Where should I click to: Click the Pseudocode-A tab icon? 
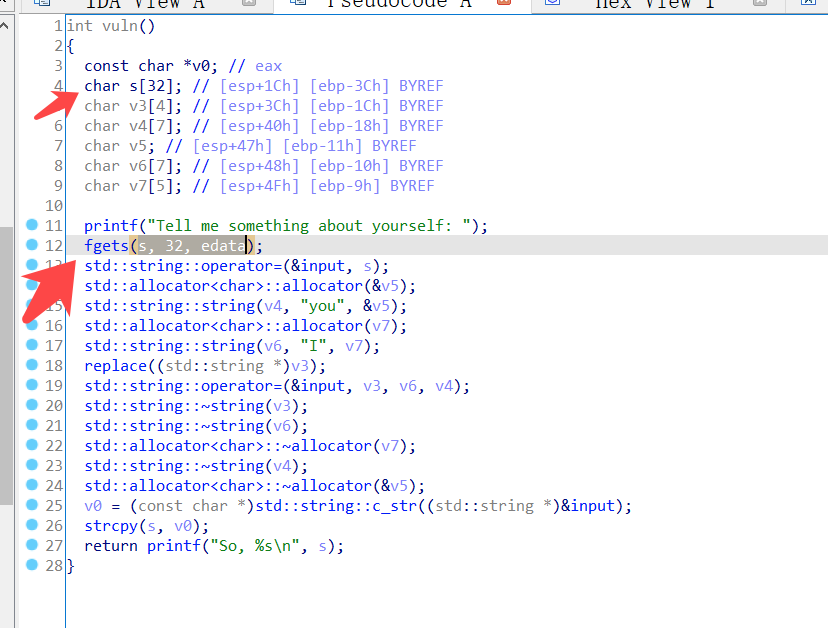(x=297, y=4)
